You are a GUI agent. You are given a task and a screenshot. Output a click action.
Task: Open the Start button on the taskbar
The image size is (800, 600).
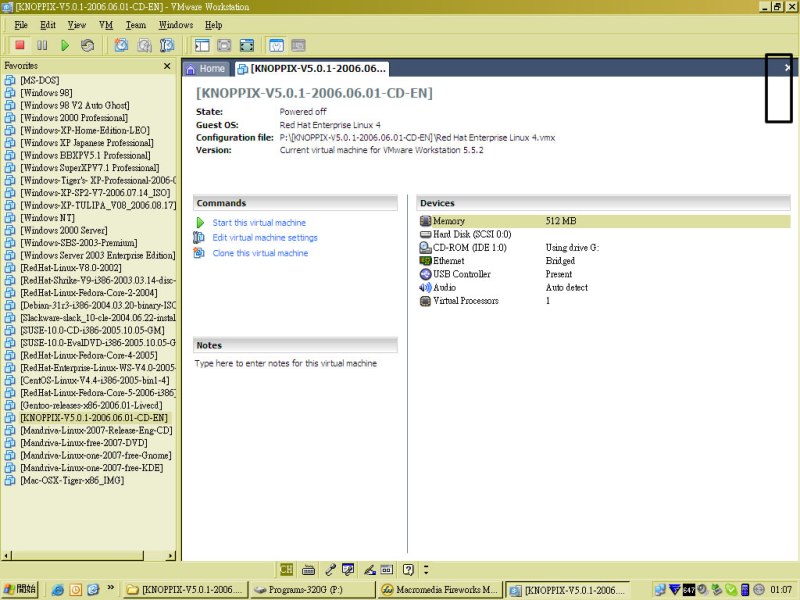click(x=19, y=589)
